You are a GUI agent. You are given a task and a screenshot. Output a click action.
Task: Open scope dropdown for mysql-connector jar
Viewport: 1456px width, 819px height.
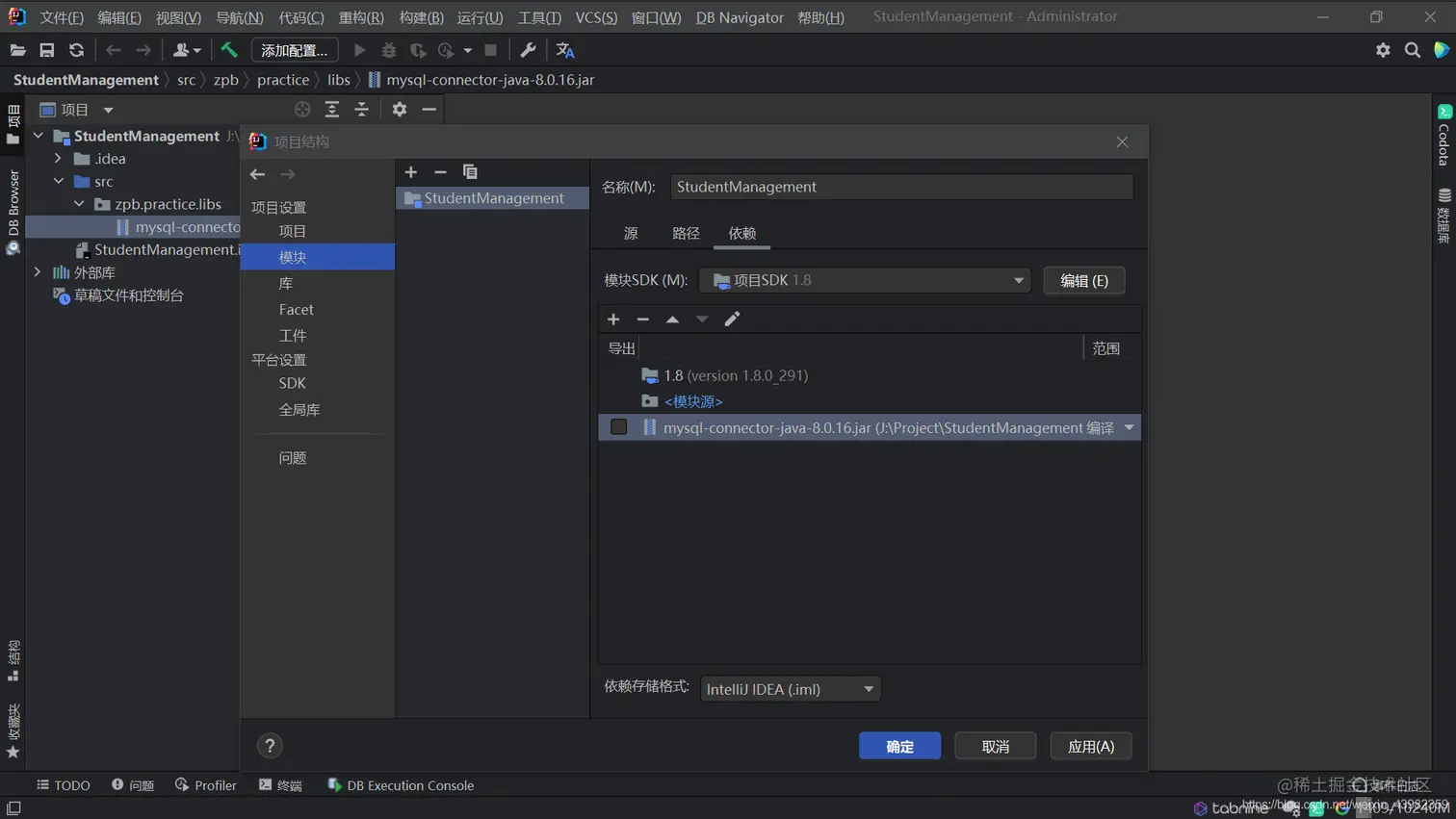[x=1129, y=427]
